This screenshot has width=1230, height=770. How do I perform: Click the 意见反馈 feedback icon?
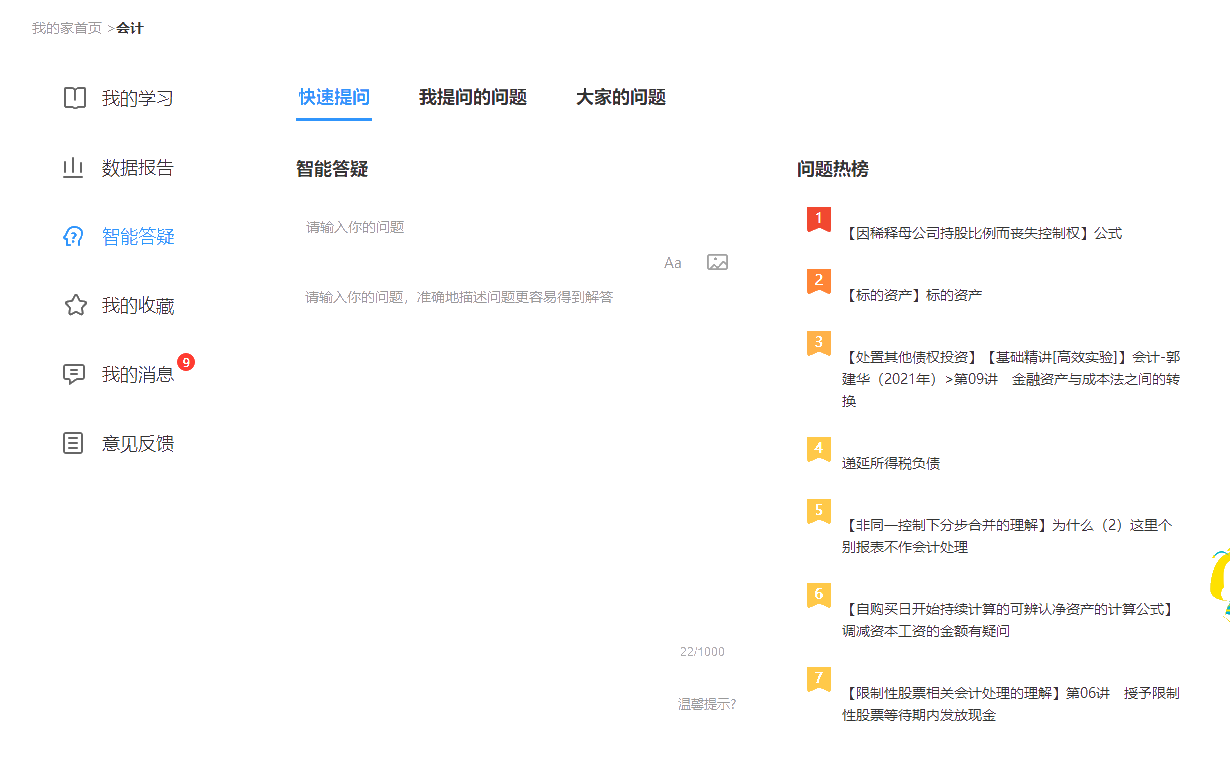click(72, 443)
